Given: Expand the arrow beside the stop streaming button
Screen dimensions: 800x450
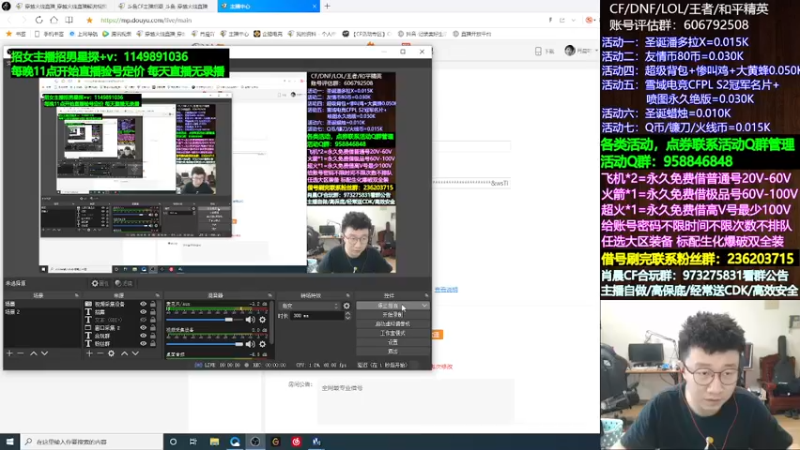Looking at the screenshot, I should tap(424, 306).
